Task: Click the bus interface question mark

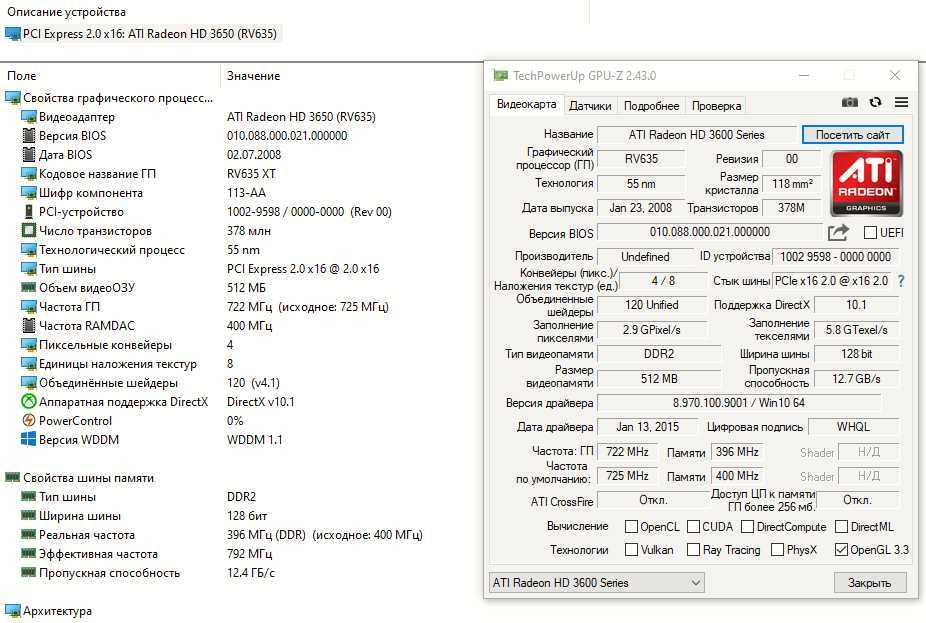Action: coord(901,281)
